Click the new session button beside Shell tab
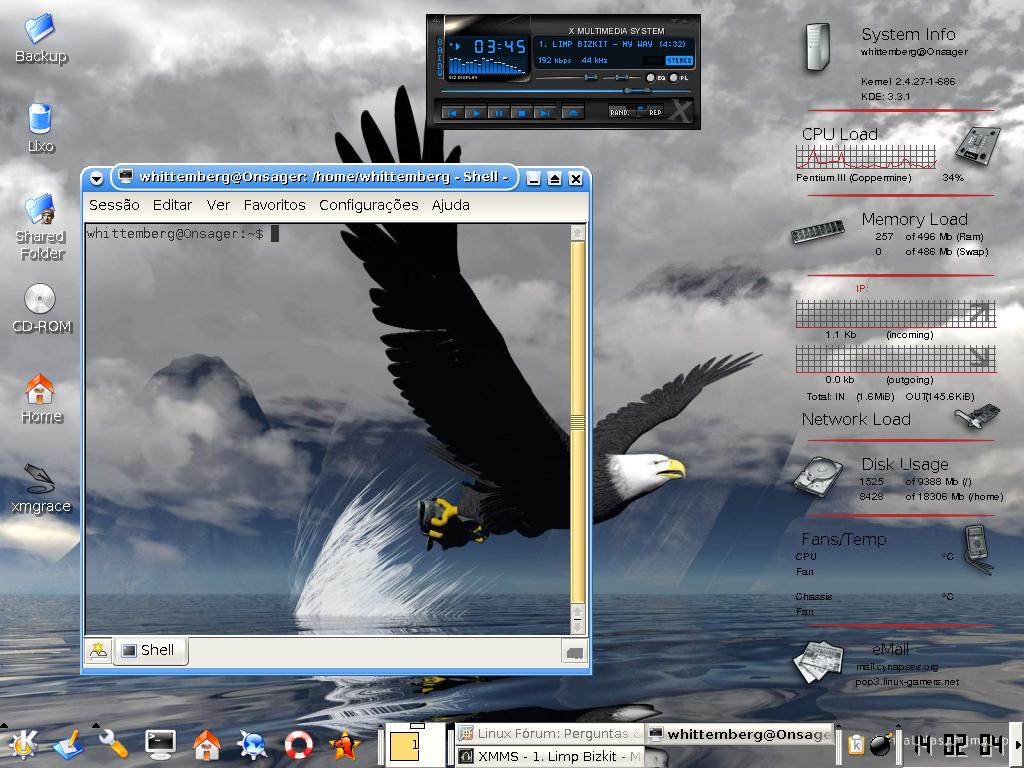 [99, 650]
